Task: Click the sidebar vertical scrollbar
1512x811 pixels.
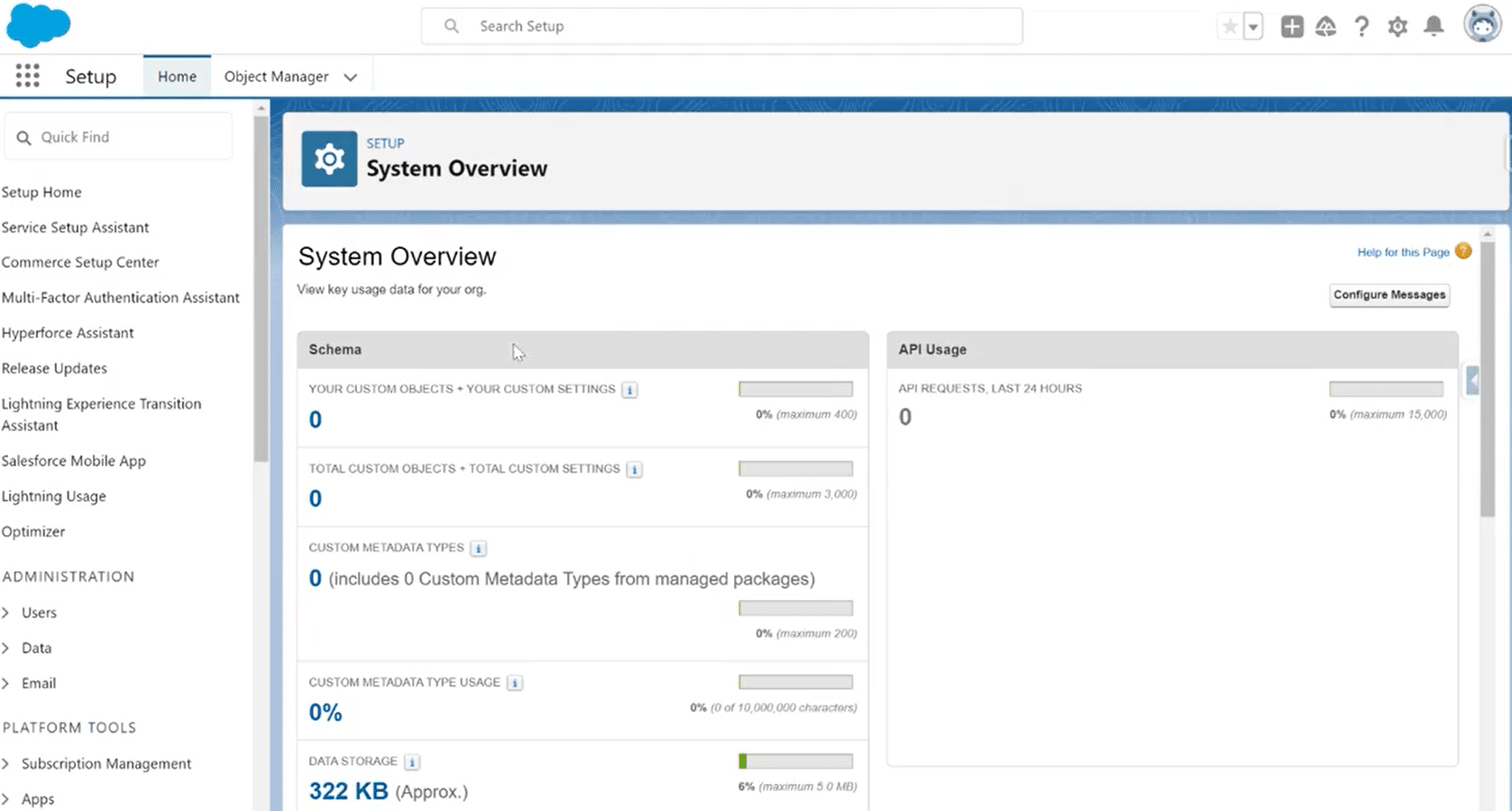Action: (261, 289)
